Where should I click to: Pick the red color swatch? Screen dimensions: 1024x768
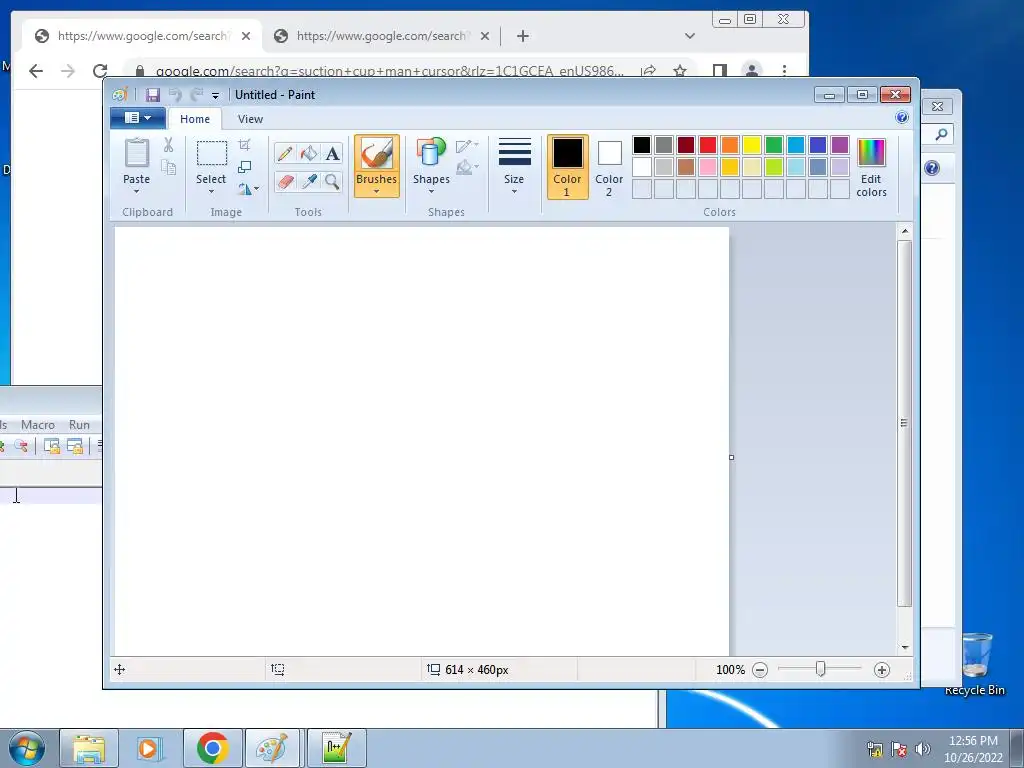point(708,145)
